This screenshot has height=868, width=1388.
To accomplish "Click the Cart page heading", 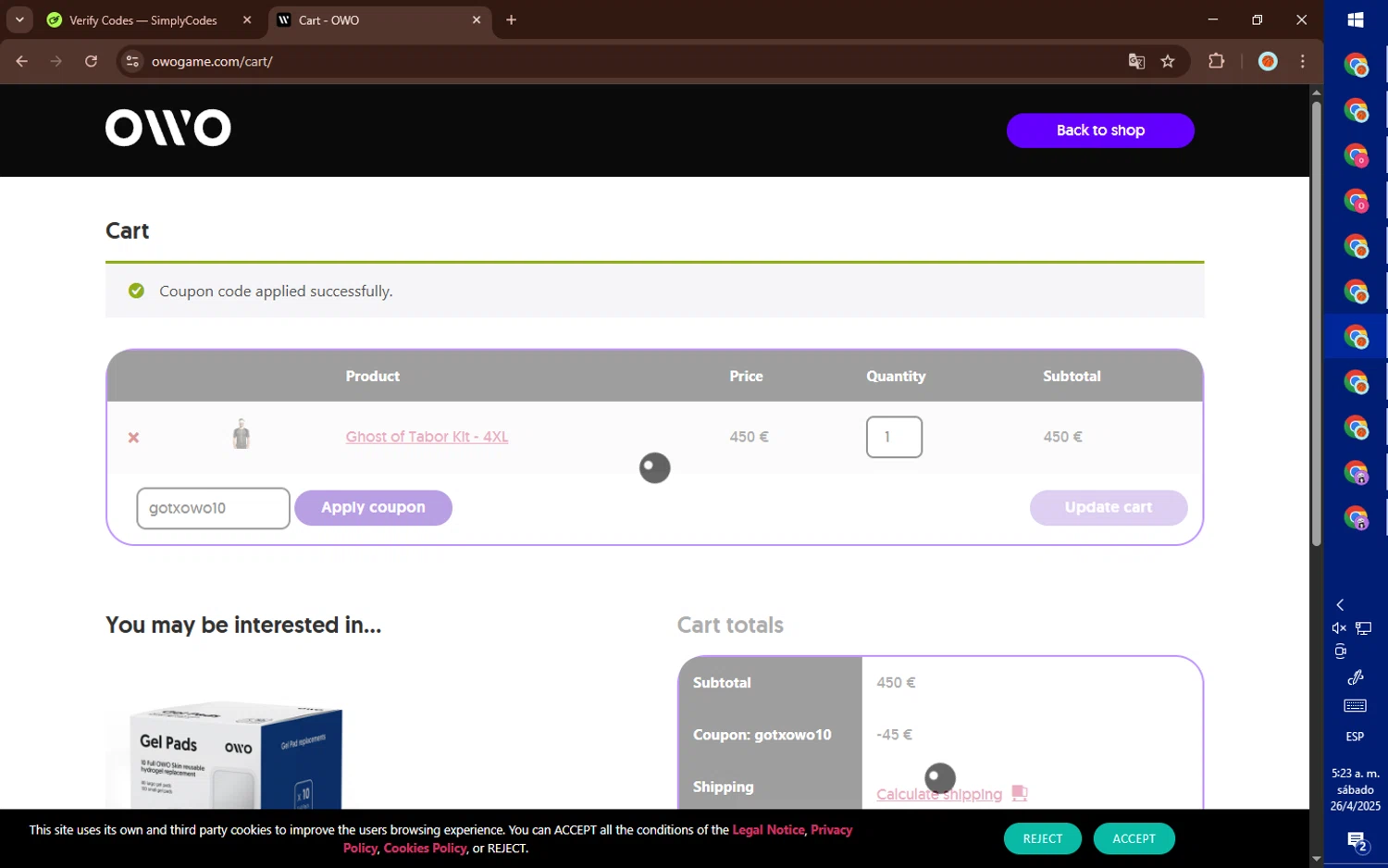I will pos(127,230).
